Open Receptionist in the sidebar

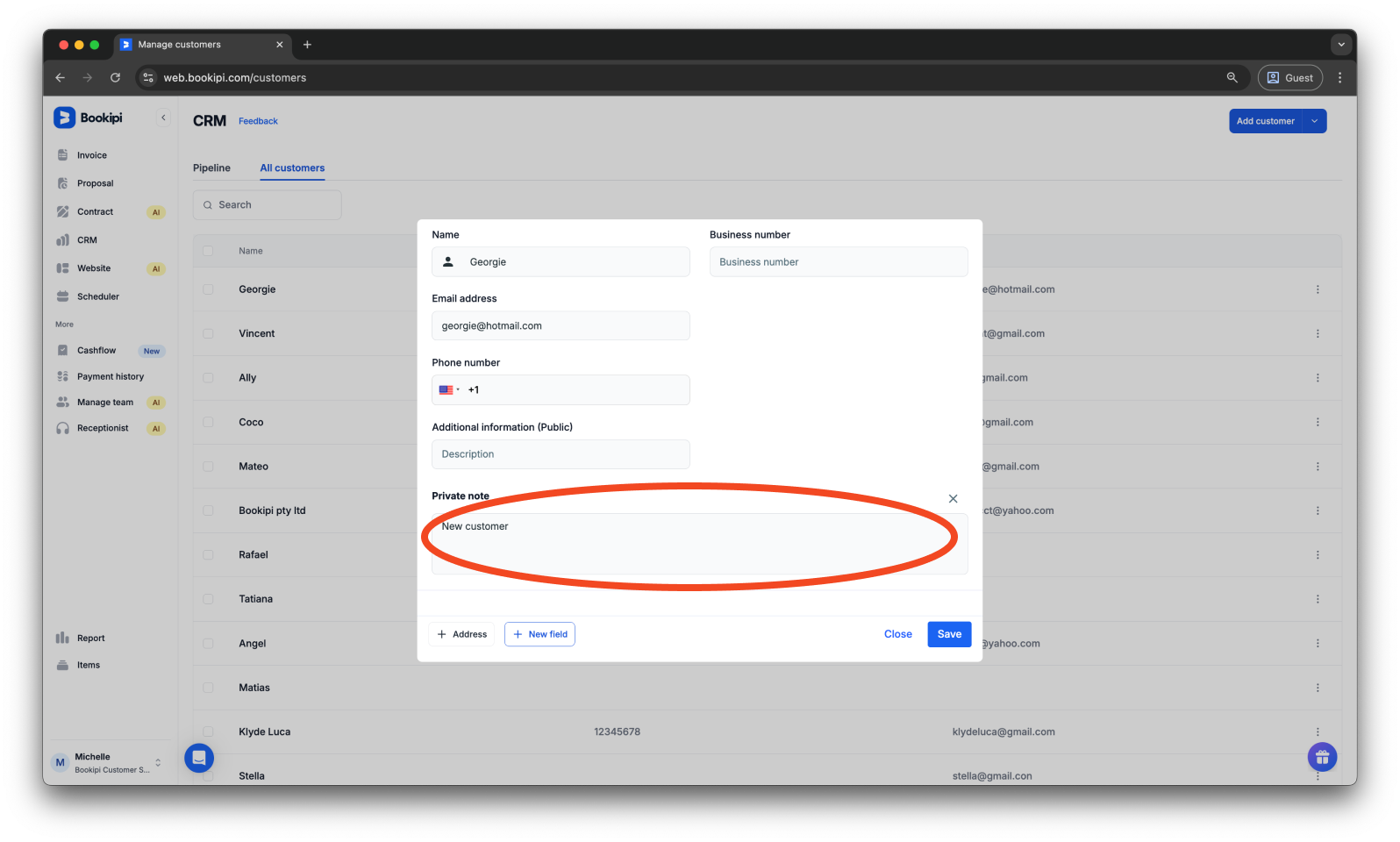(x=103, y=428)
